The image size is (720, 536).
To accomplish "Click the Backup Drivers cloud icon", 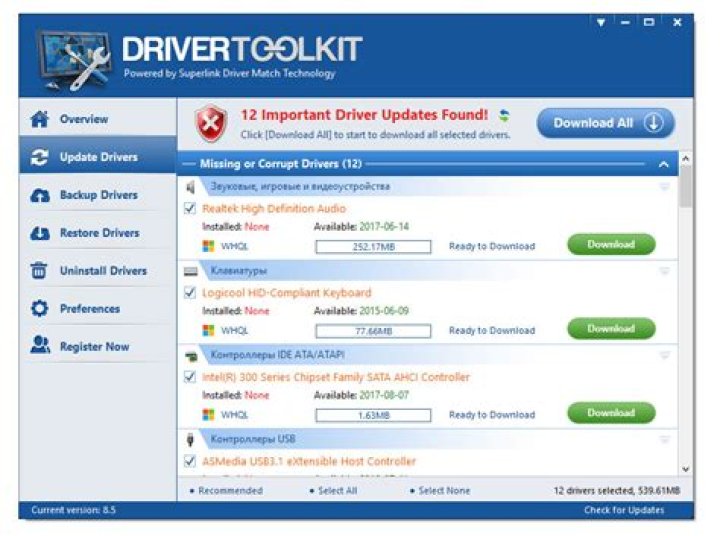I will 40,195.
